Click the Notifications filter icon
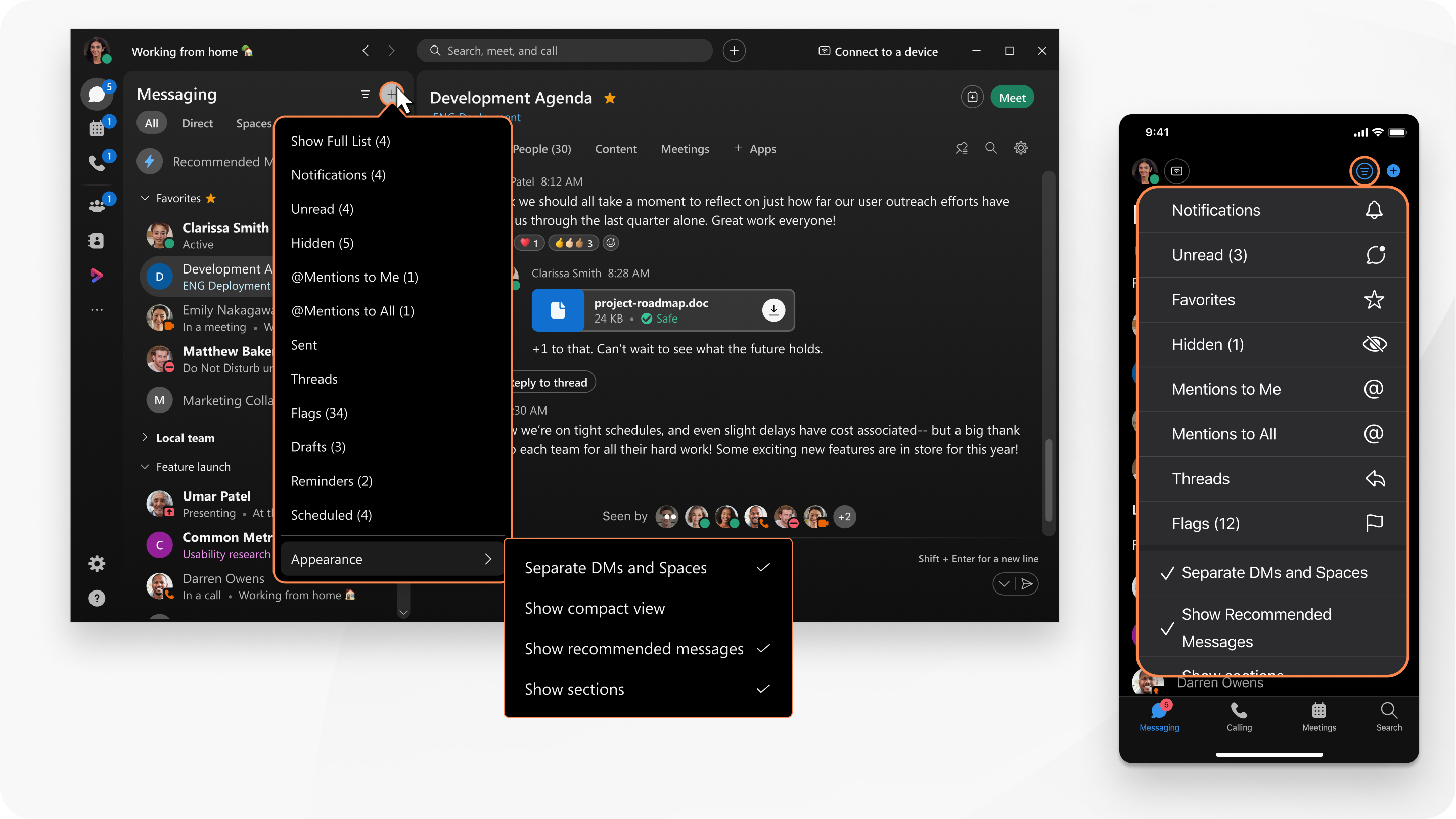 click(1374, 210)
